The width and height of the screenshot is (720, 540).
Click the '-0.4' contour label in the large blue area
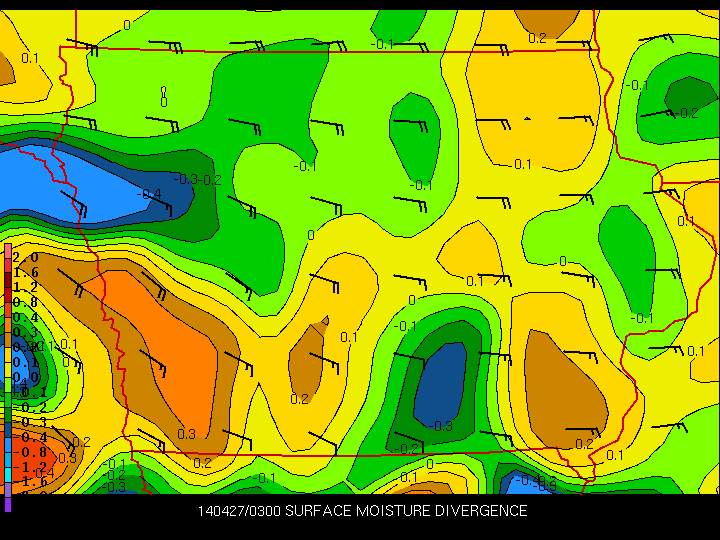148,194
